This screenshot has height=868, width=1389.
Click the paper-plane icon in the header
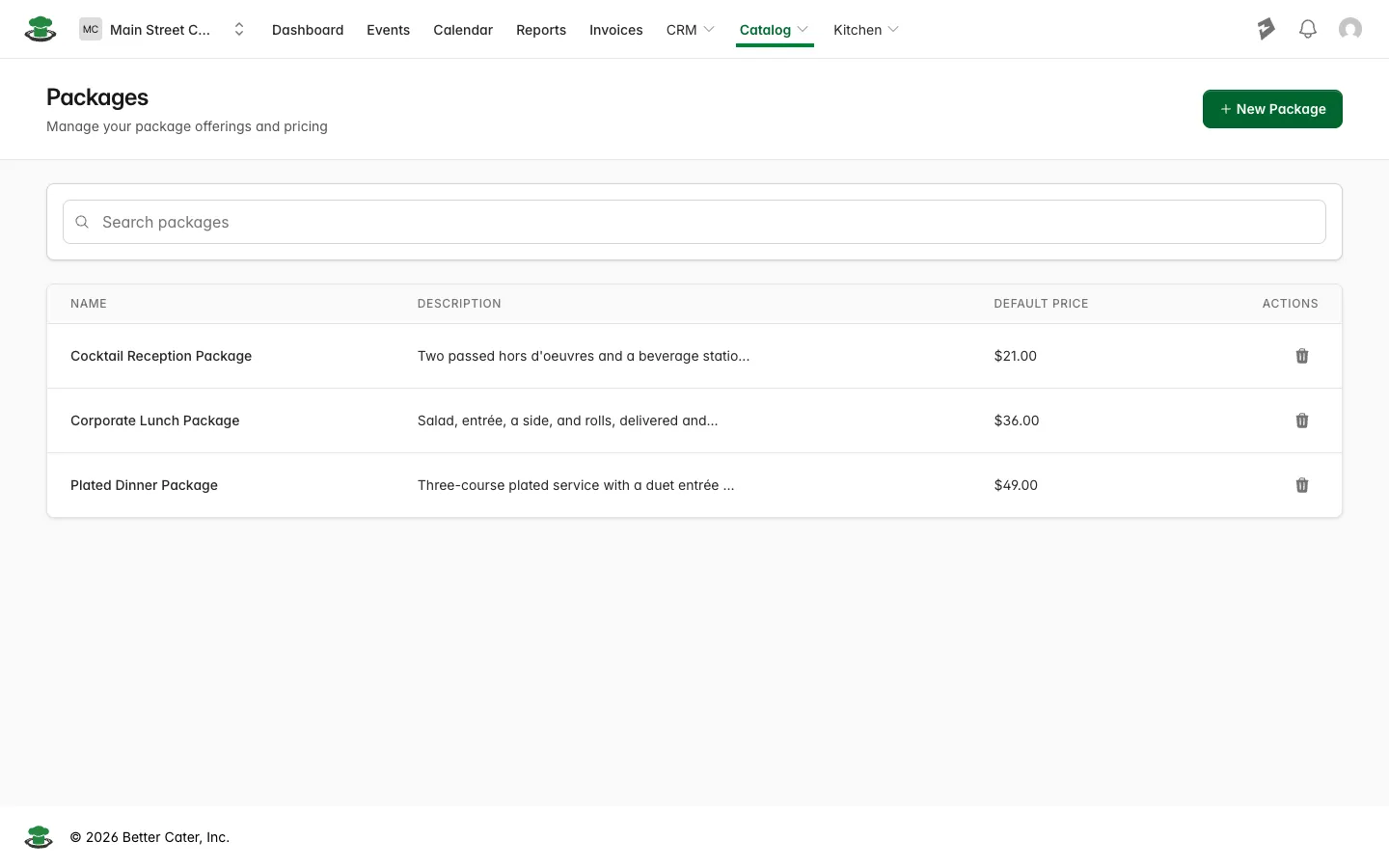click(x=1266, y=29)
